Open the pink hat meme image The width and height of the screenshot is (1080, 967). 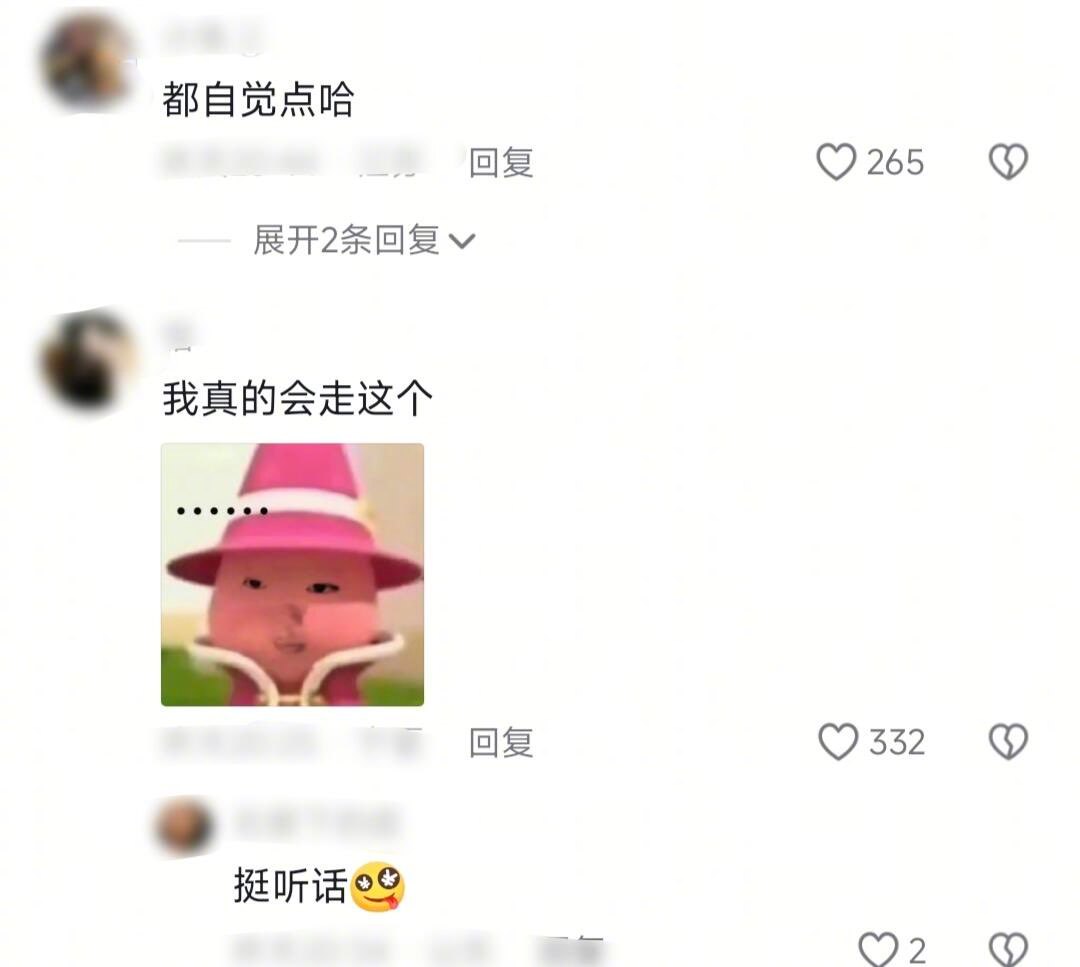coord(292,574)
